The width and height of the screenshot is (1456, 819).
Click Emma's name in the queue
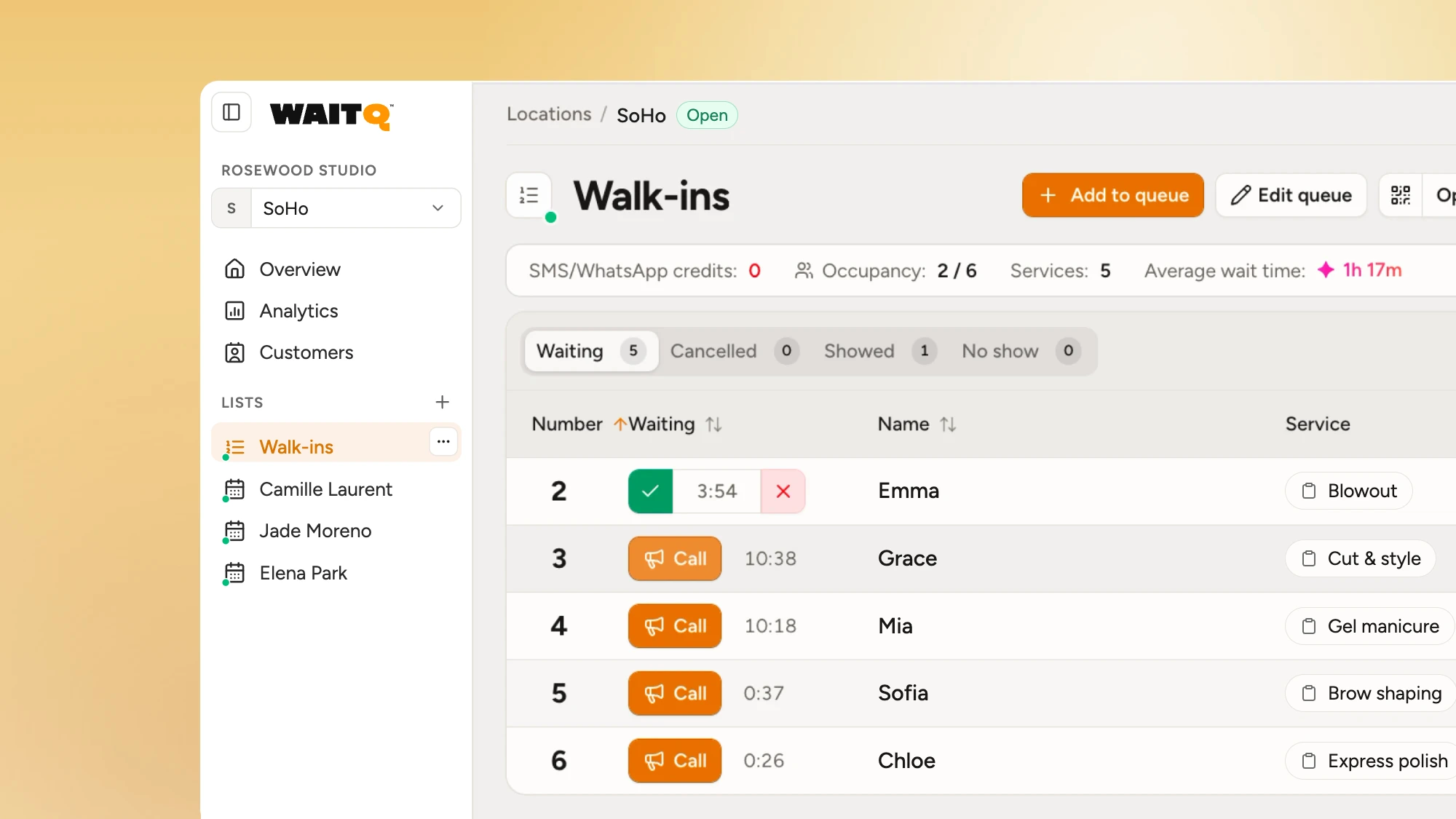[x=909, y=491]
